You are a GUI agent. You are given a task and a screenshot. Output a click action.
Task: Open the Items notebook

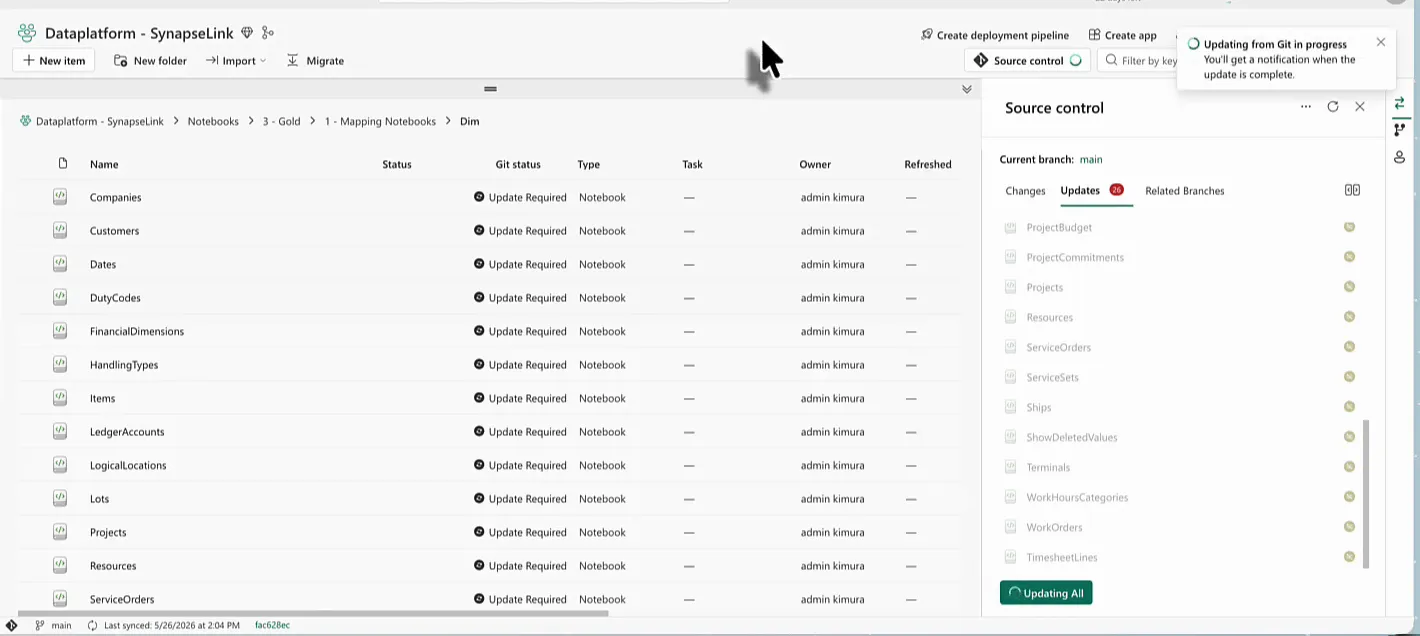(102, 398)
